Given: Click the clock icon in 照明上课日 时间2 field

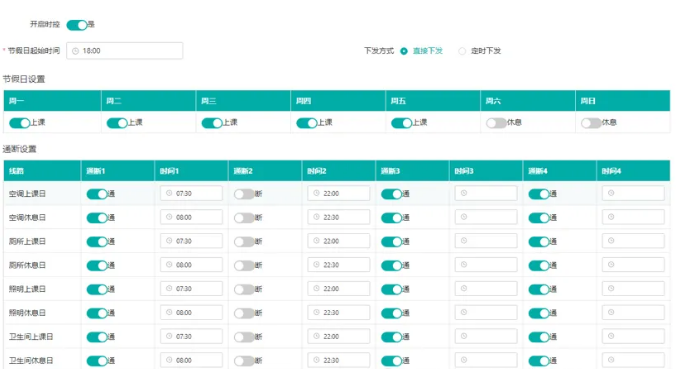Looking at the screenshot, I should click(316, 288).
